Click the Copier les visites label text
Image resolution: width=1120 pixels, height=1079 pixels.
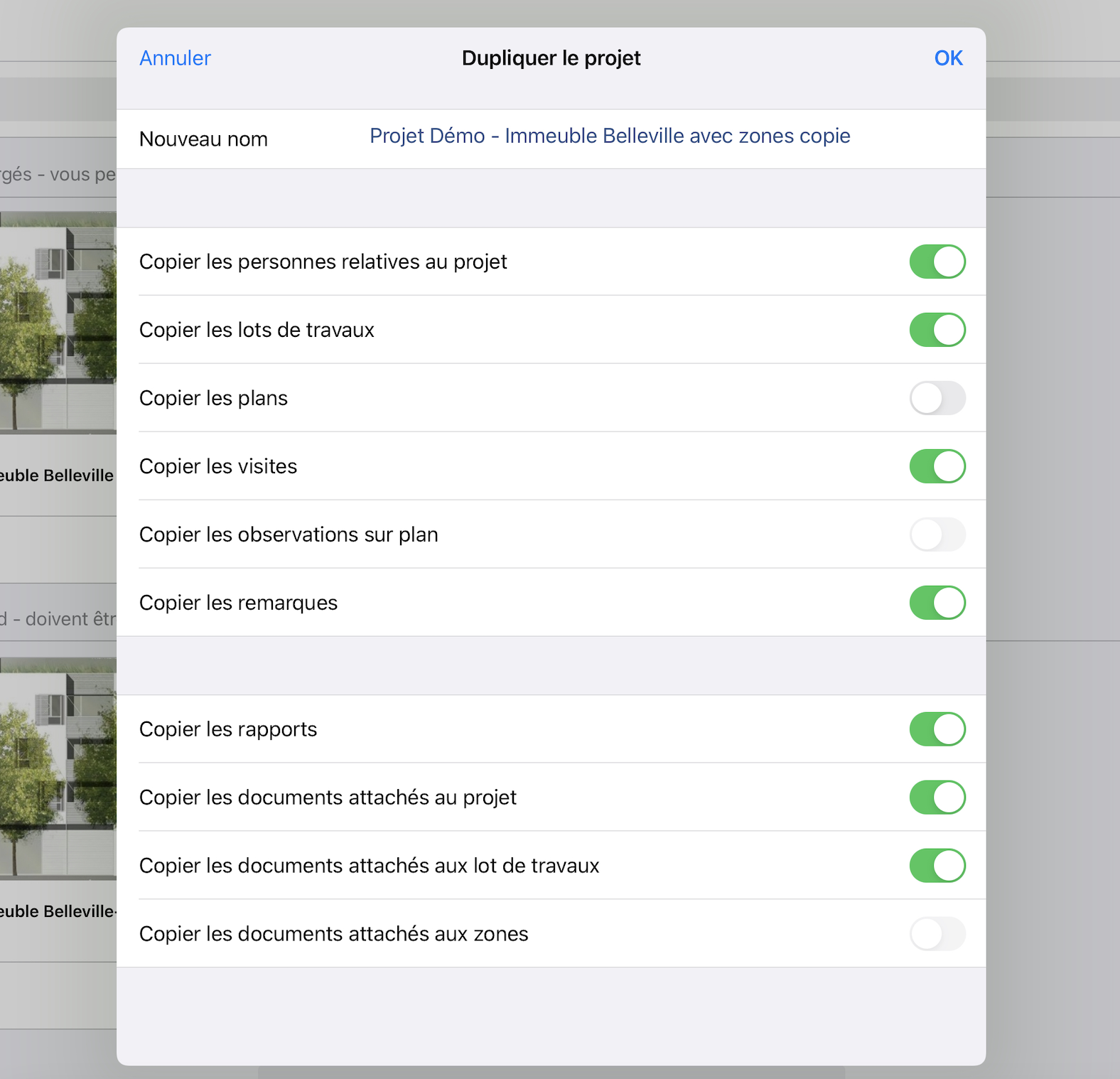pos(218,466)
